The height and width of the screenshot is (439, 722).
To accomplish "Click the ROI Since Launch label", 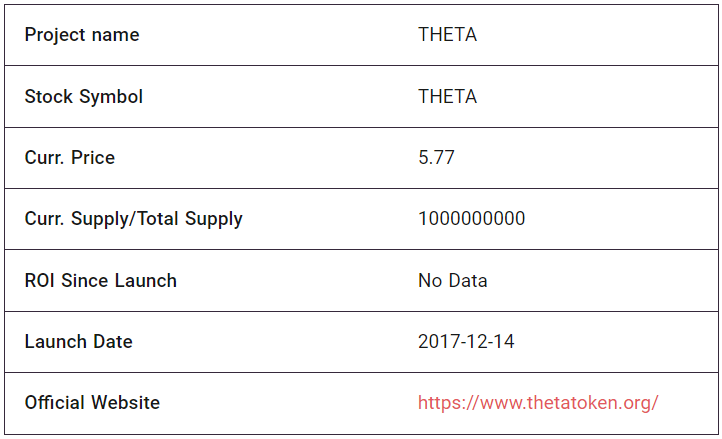I will point(101,281).
